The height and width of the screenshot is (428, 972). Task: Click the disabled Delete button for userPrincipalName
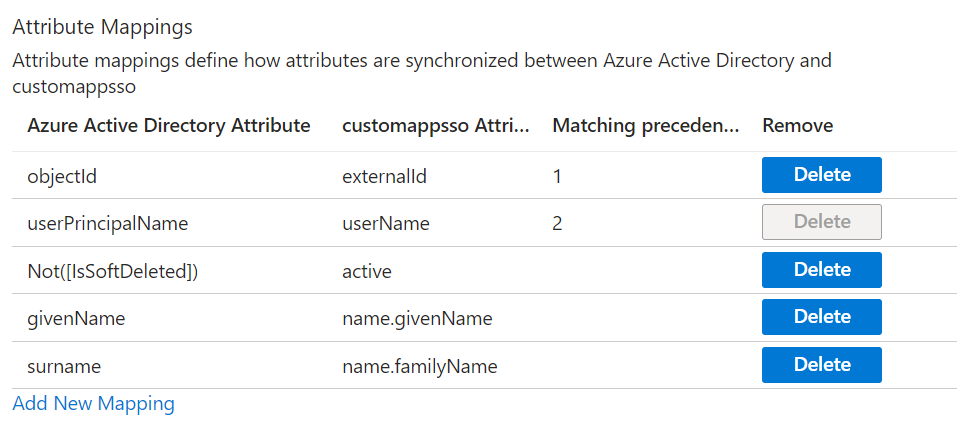(x=821, y=222)
